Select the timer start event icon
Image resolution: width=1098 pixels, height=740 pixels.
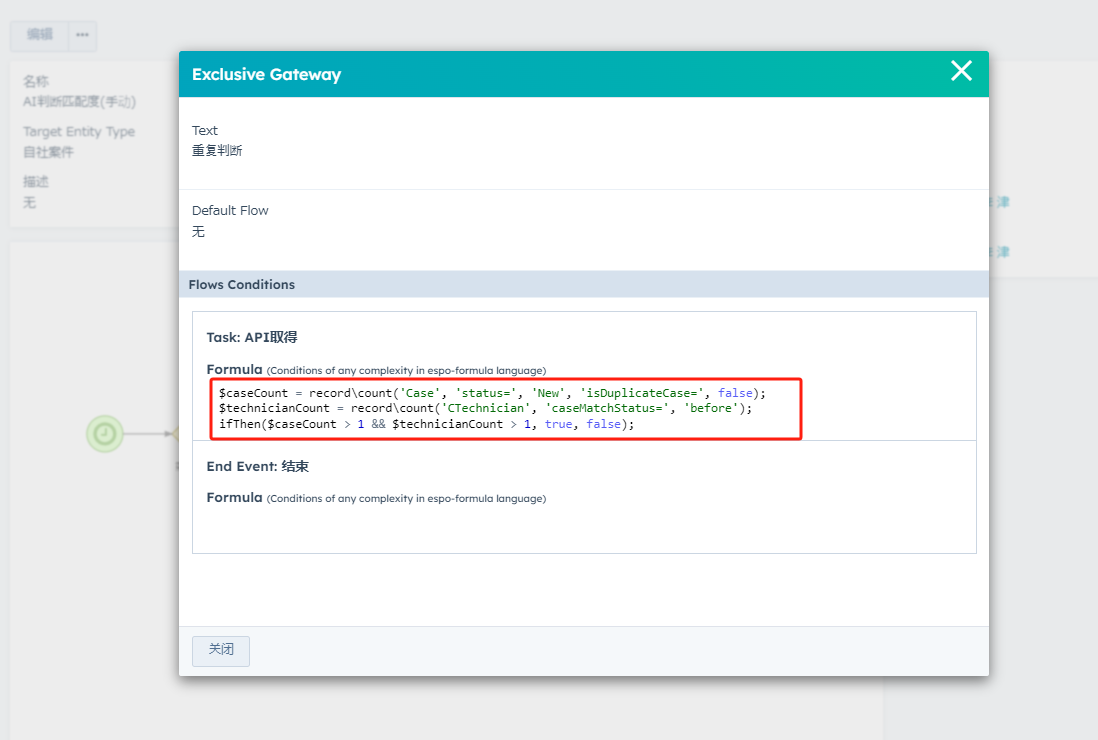pyautogui.click(x=104, y=433)
